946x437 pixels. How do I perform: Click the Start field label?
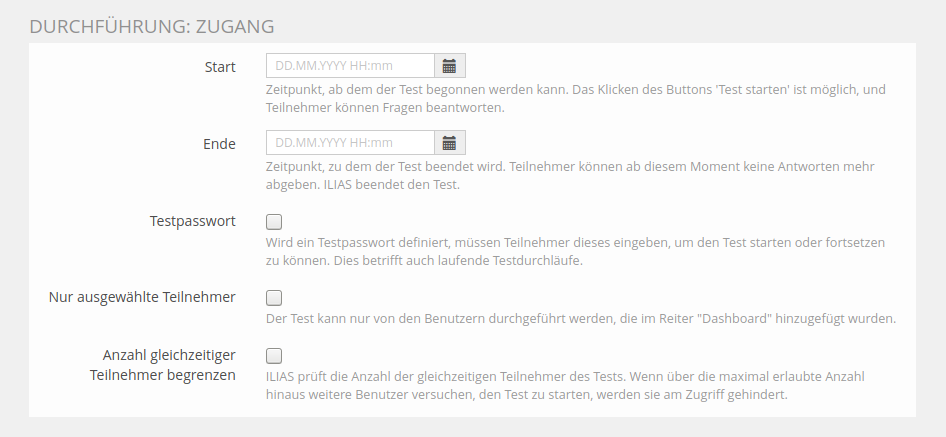click(x=219, y=67)
